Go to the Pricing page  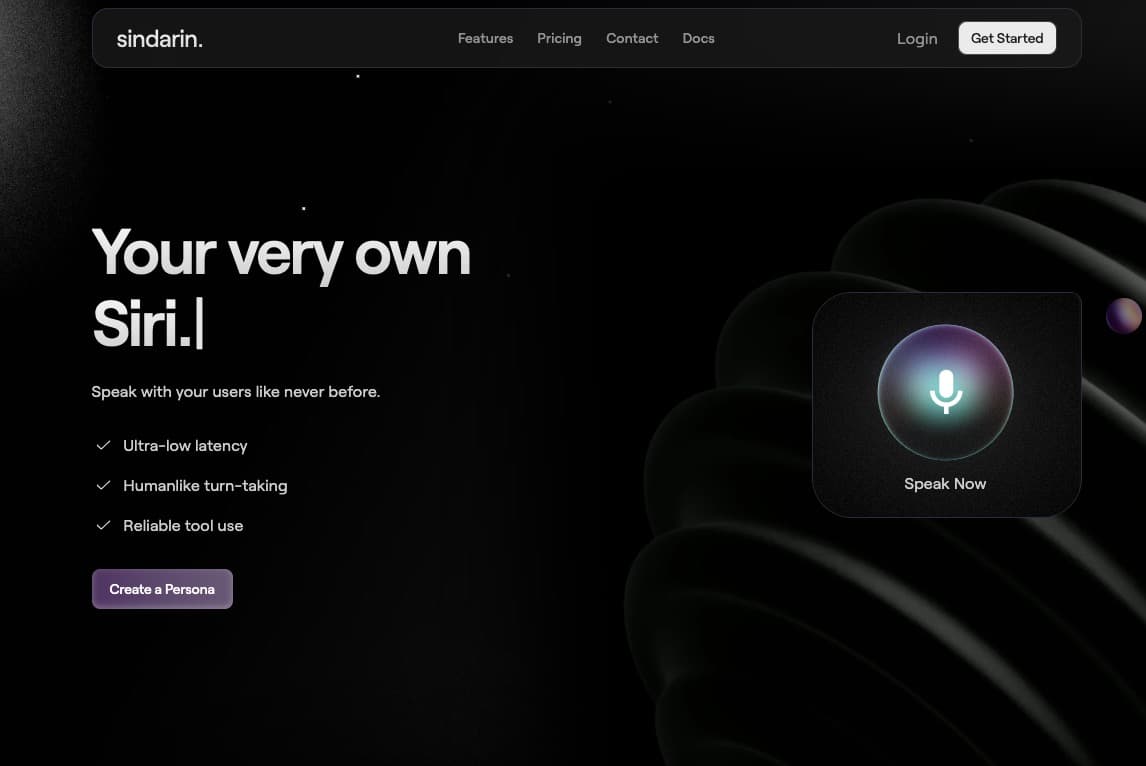559,39
